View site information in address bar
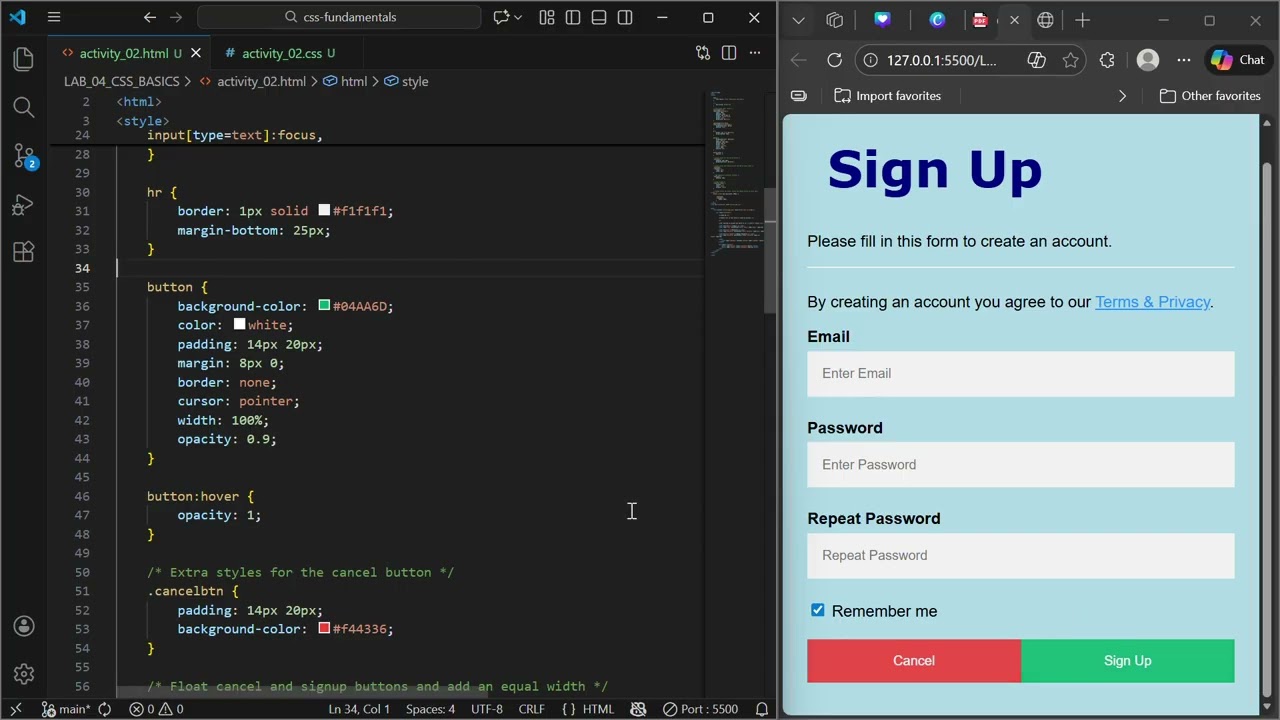1280x720 pixels. [871, 60]
